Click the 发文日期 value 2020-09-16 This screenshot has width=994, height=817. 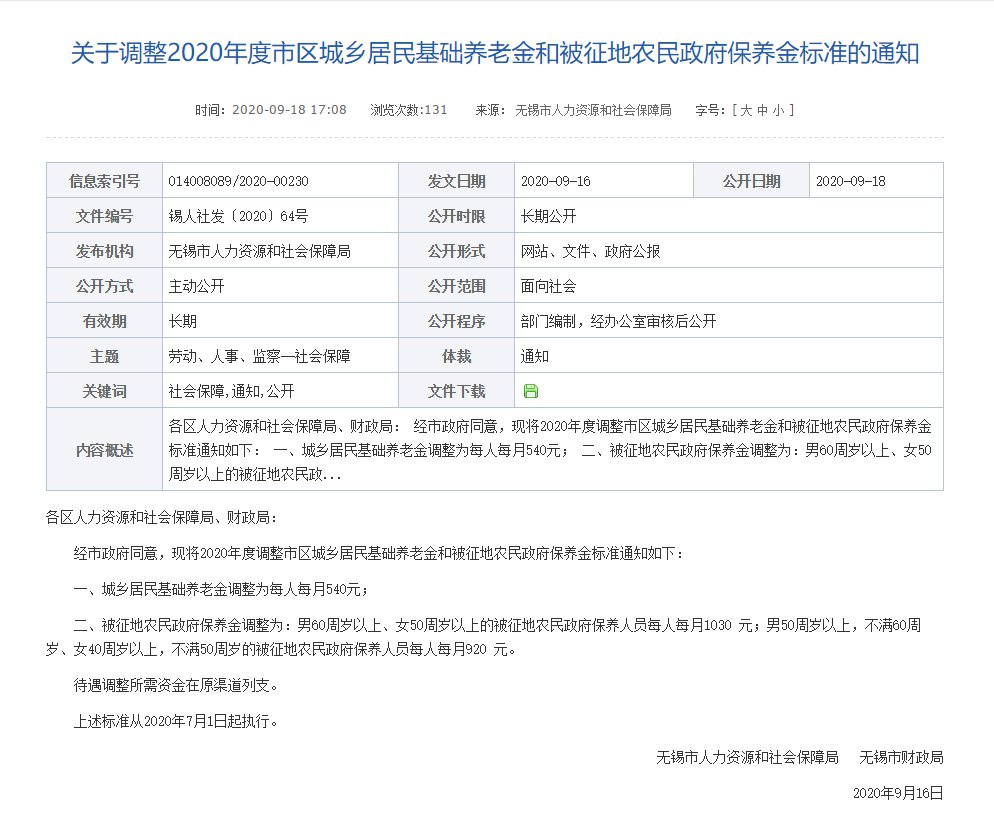(556, 181)
